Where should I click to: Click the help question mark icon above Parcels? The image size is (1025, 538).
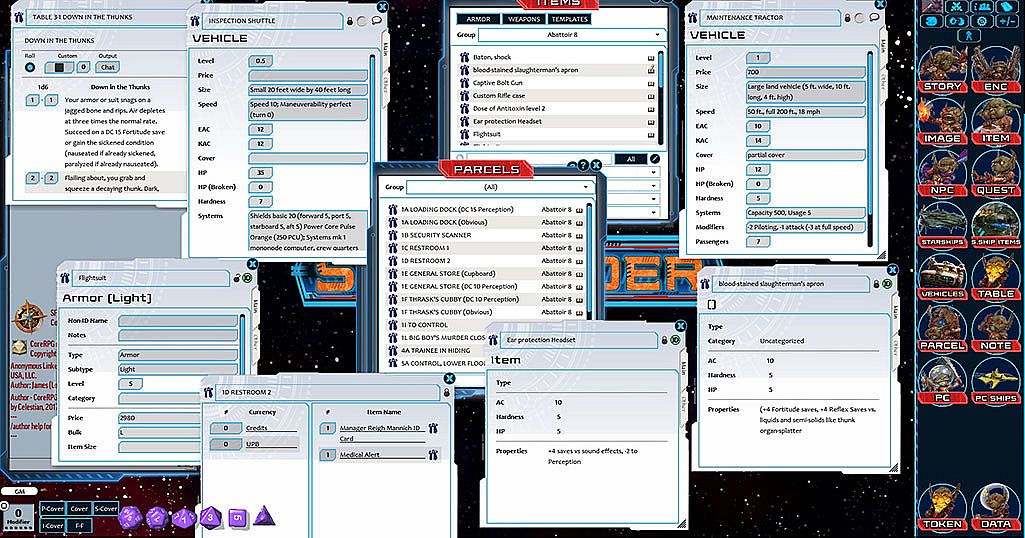pos(583,165)
